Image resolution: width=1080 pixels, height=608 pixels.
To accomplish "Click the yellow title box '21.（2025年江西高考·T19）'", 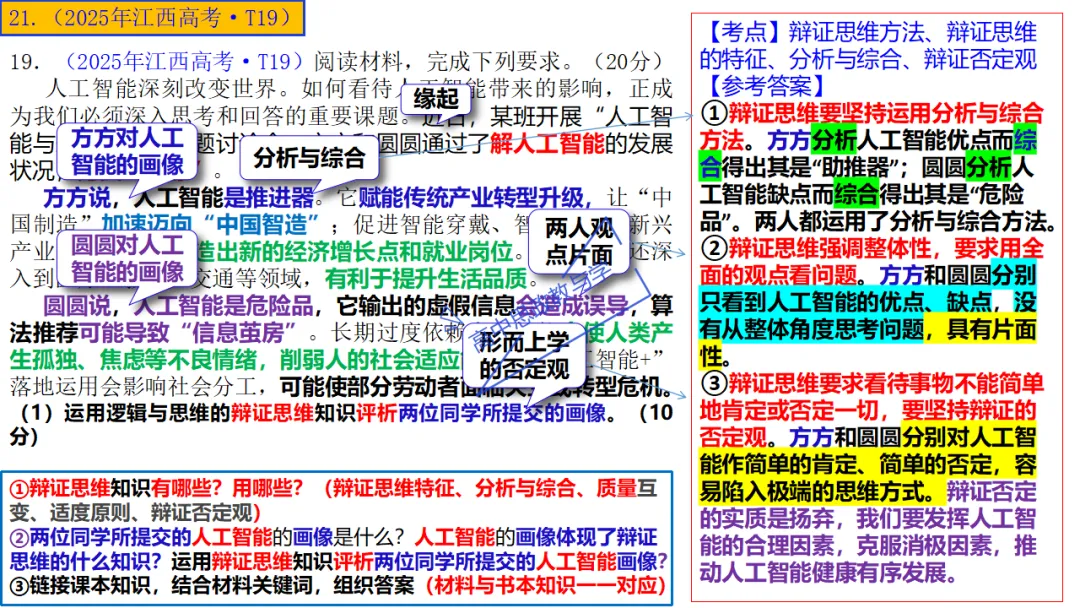I will click(x=152, y=18).
